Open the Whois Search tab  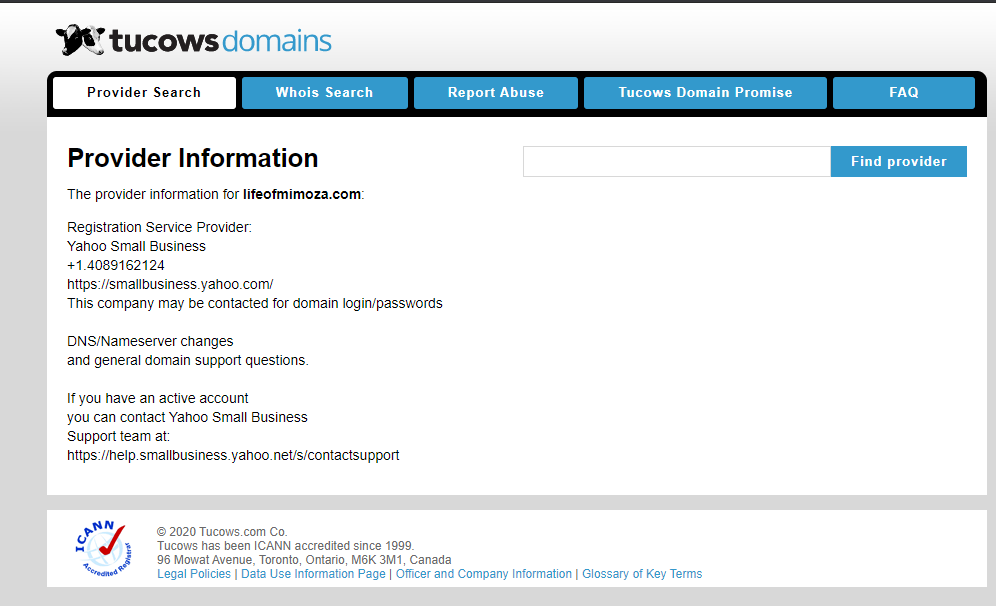pos(324,93)
